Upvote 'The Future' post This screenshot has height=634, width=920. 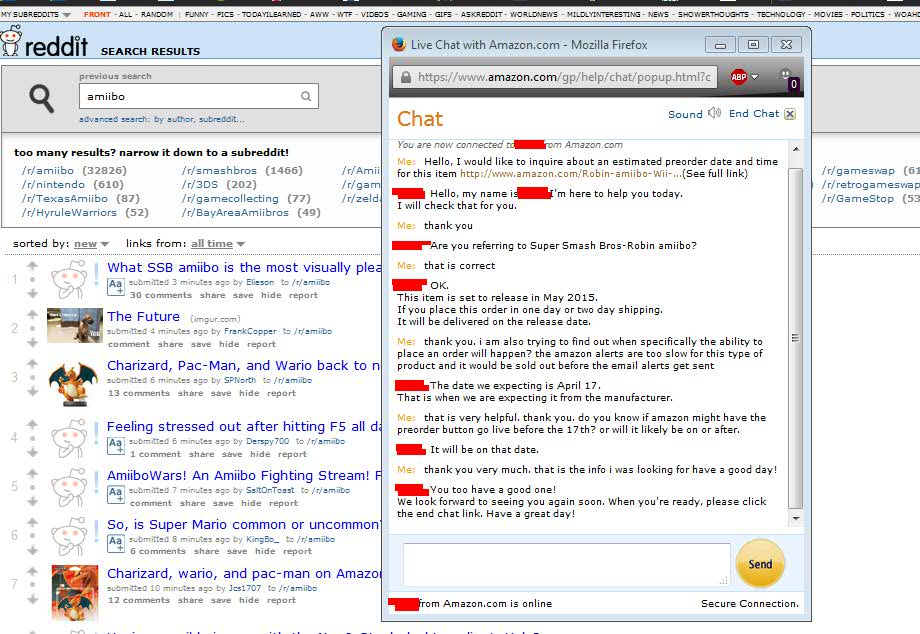pyautogui.click(x=32, y=314)
